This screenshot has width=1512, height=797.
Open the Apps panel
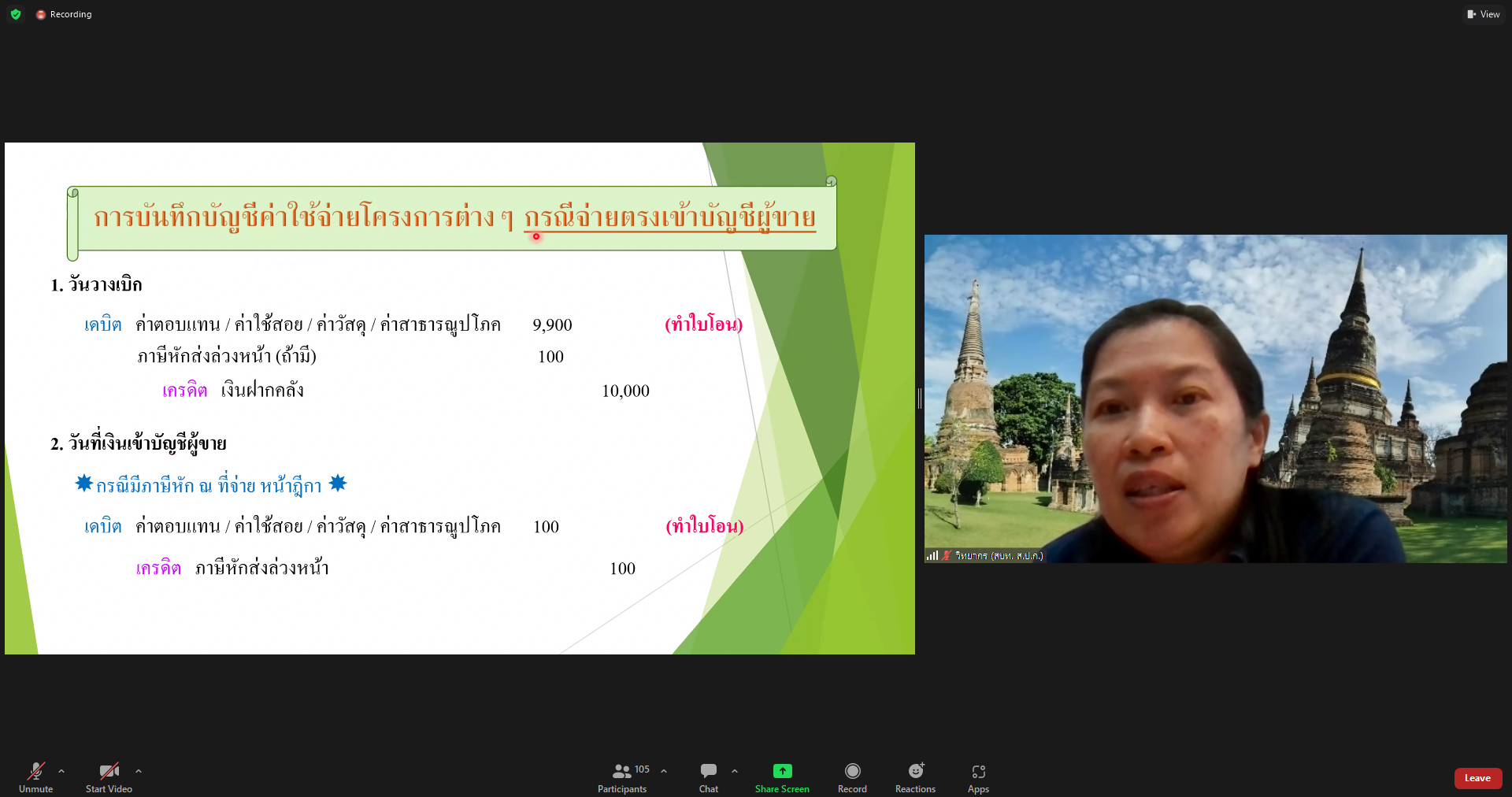(978, 777)
